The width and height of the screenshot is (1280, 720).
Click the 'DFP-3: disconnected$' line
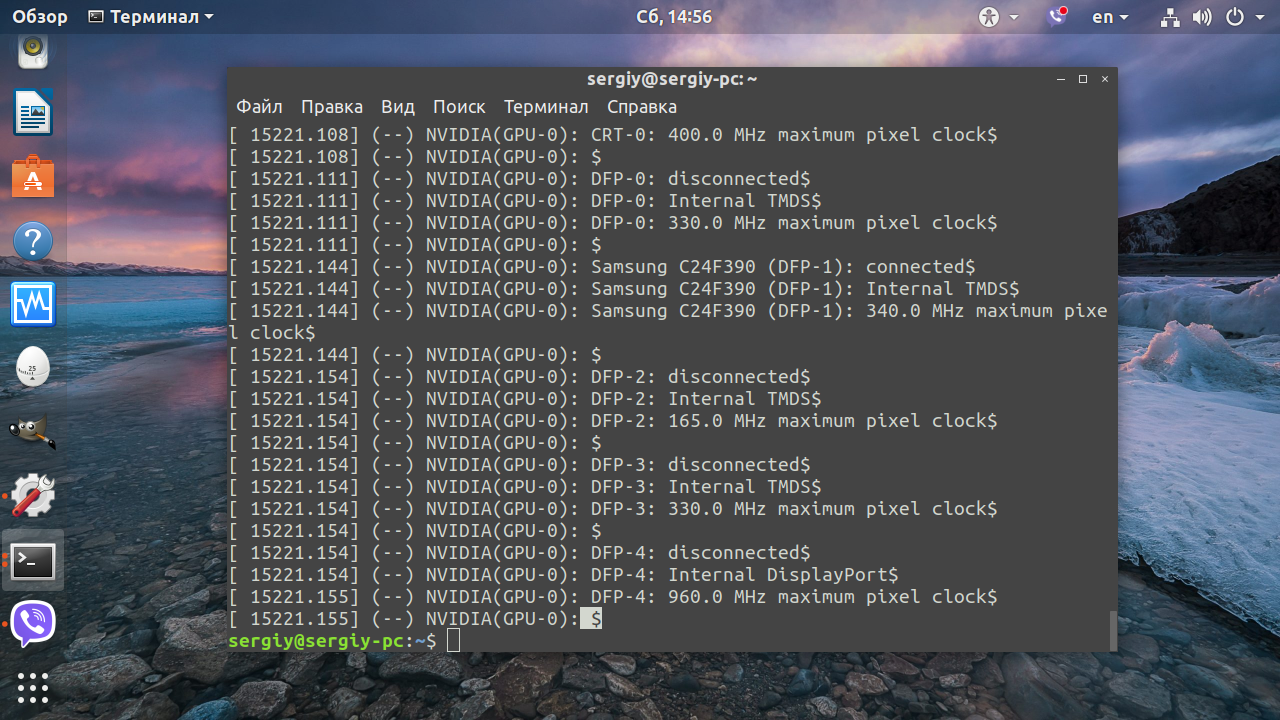[x=701, y=464]
